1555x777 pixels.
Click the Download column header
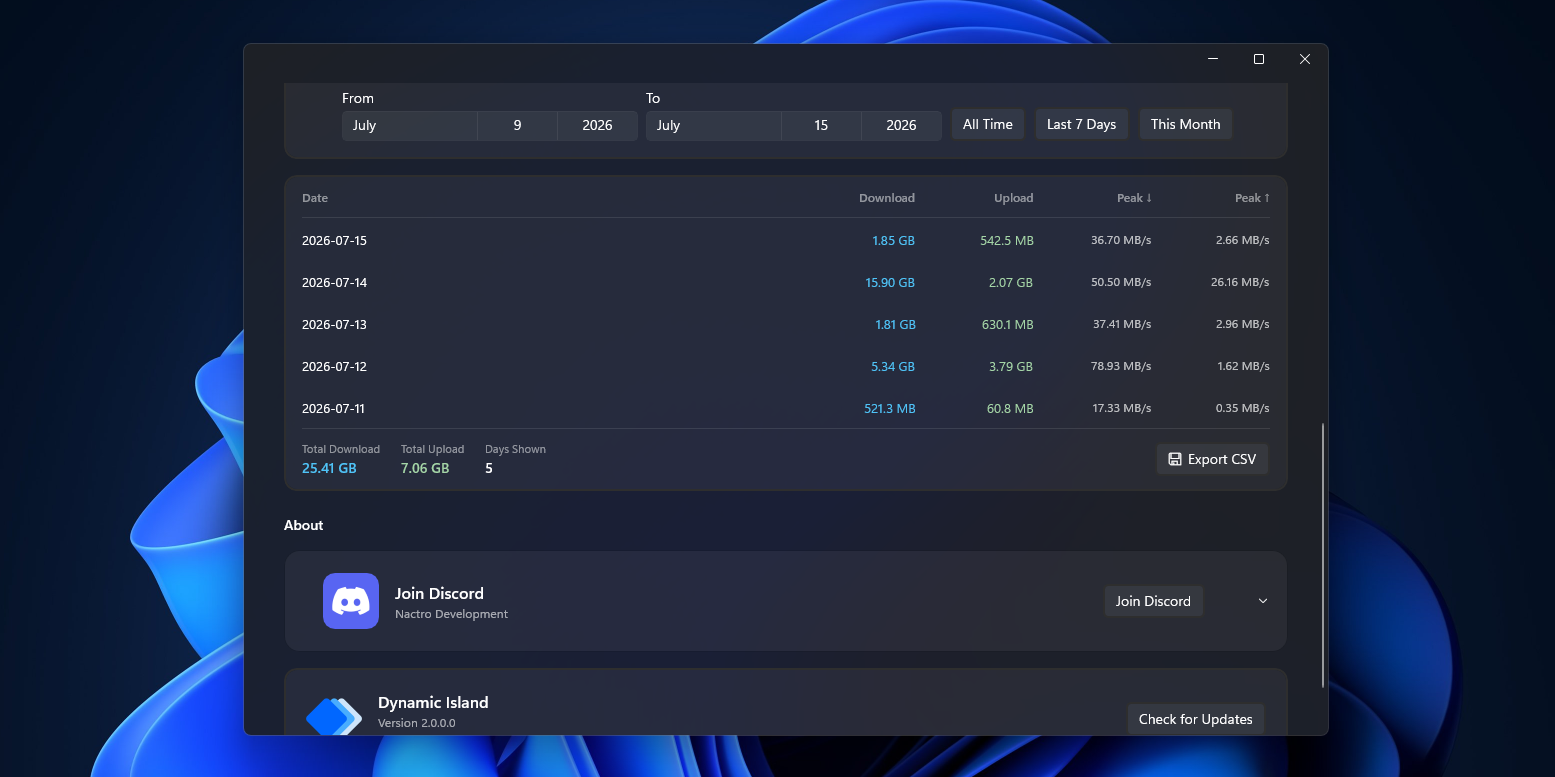click(887, 198)
